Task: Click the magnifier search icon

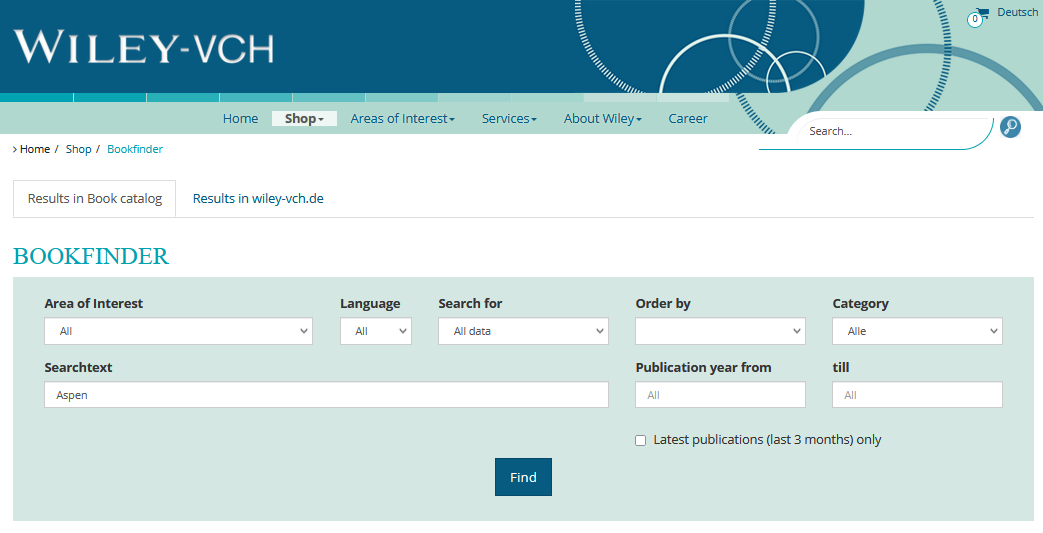Action: [x=1010, y=127]
